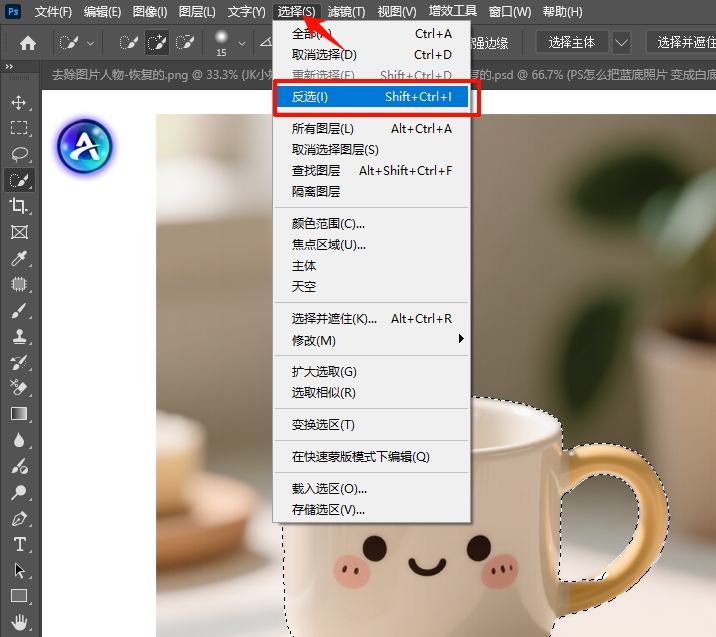Choose Similar (选取相似) menu entry
This screenshot has height=637, width=716.
372,393
